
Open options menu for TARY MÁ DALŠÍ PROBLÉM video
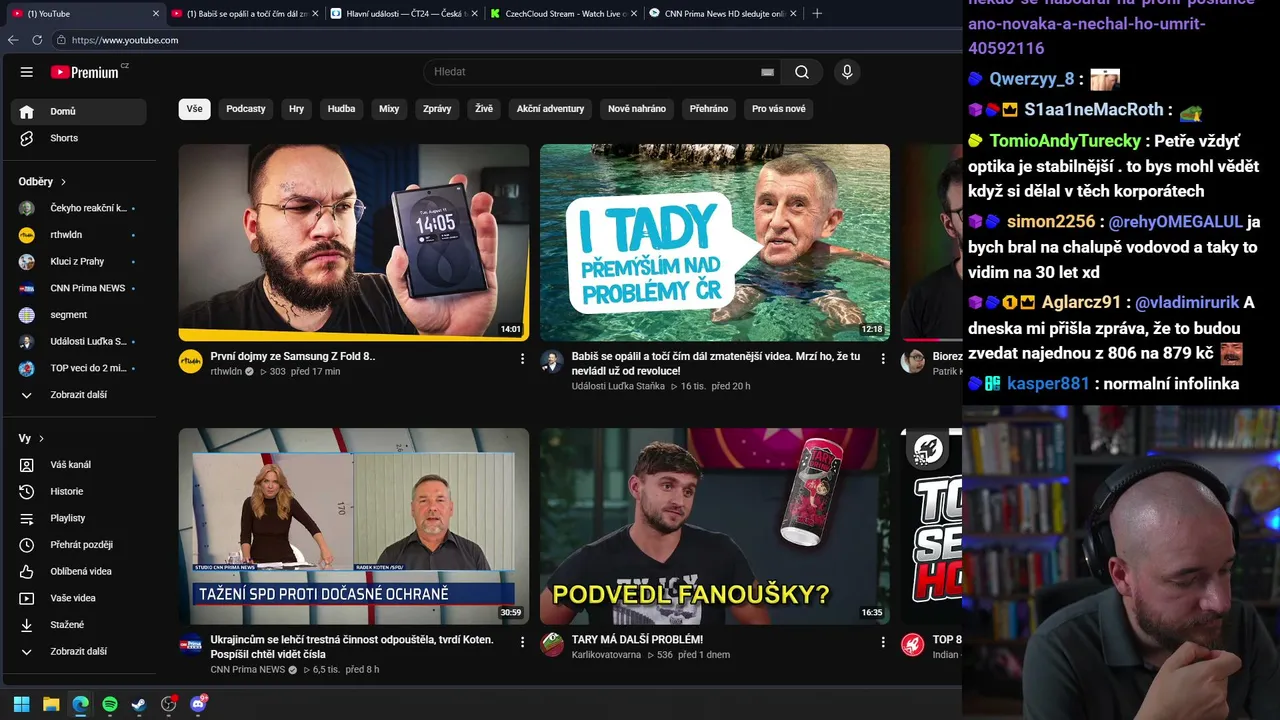coord(883,642)
